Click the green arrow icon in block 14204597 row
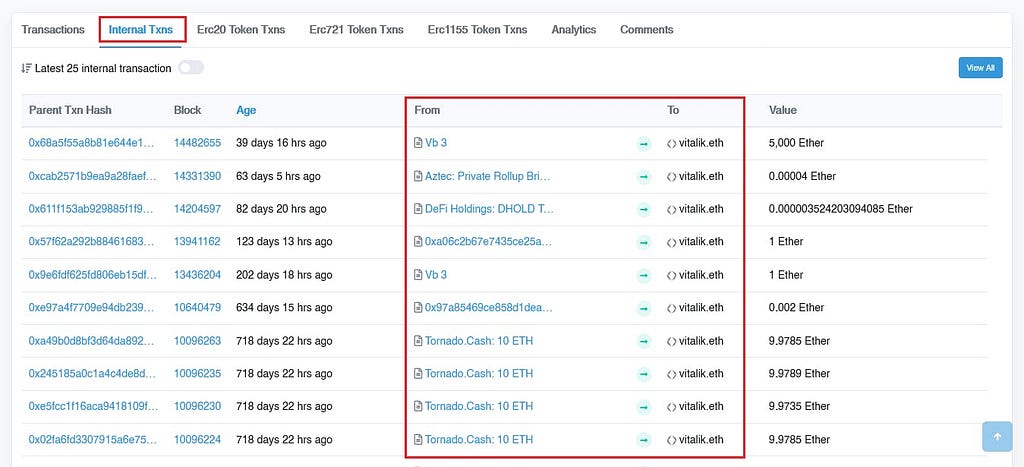Image resolution: width=1024 pixels, height=467 pixels. [644, 210]
